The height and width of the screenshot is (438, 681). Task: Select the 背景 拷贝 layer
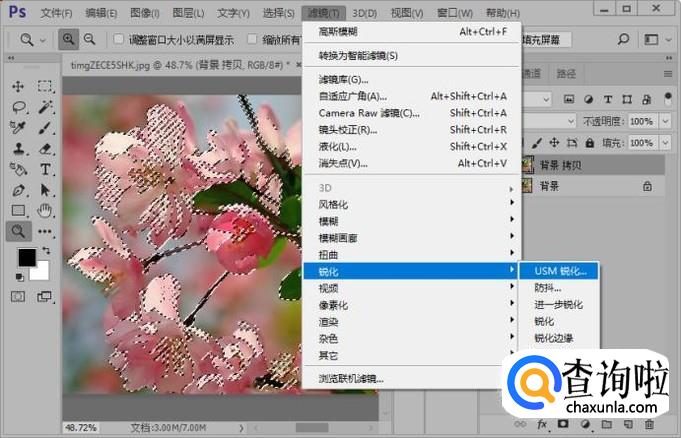coord(592,165)
